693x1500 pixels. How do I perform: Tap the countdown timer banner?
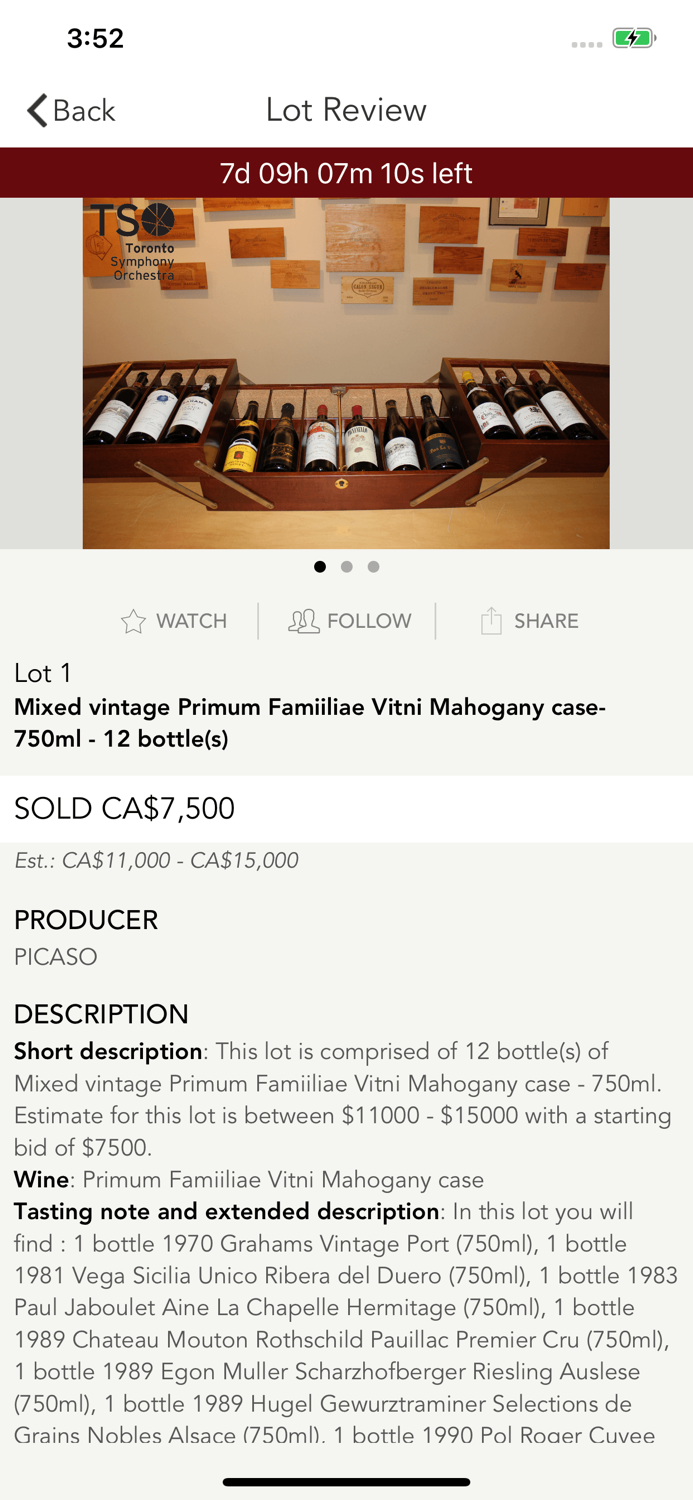[346, 173]
